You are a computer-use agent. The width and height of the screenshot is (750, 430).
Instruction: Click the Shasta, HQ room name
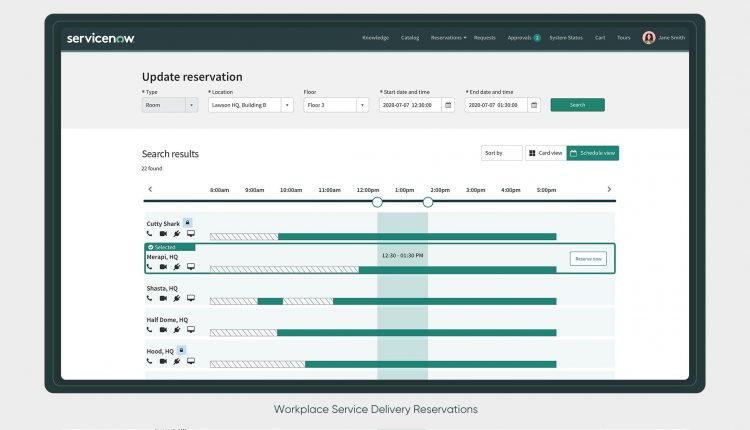pos(162,288)
